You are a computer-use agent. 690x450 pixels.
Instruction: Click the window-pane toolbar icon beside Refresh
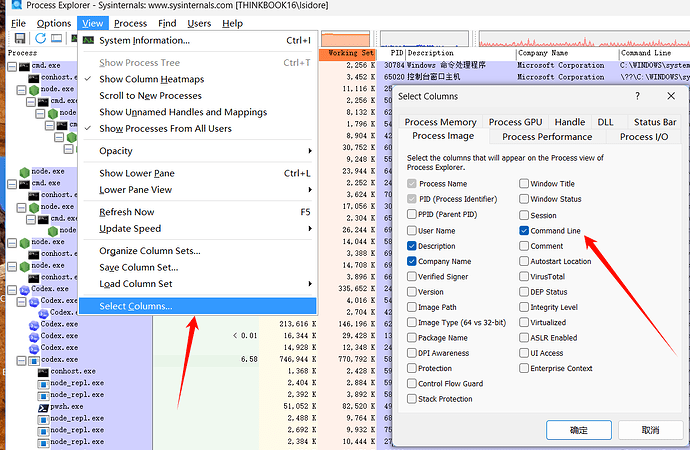(x=56, y=38)
